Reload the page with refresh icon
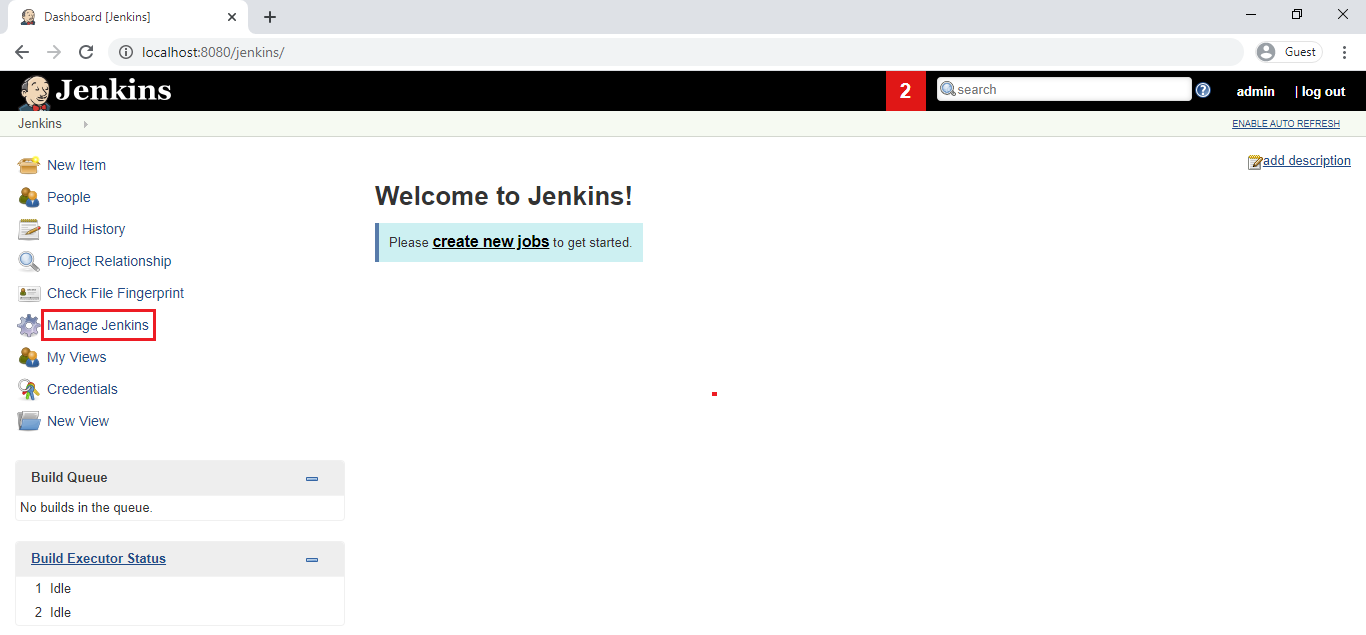Viewport: 1366px width, 635px height. pos(86,52)
